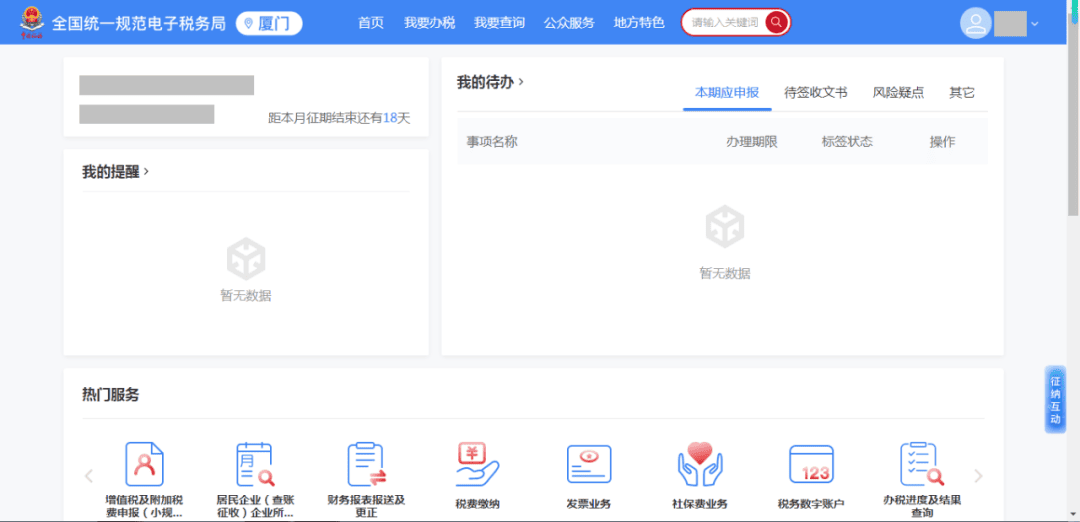Select the 风险疑点 tab
Viewport: 1080px width, 522px height.
(898, 92)
